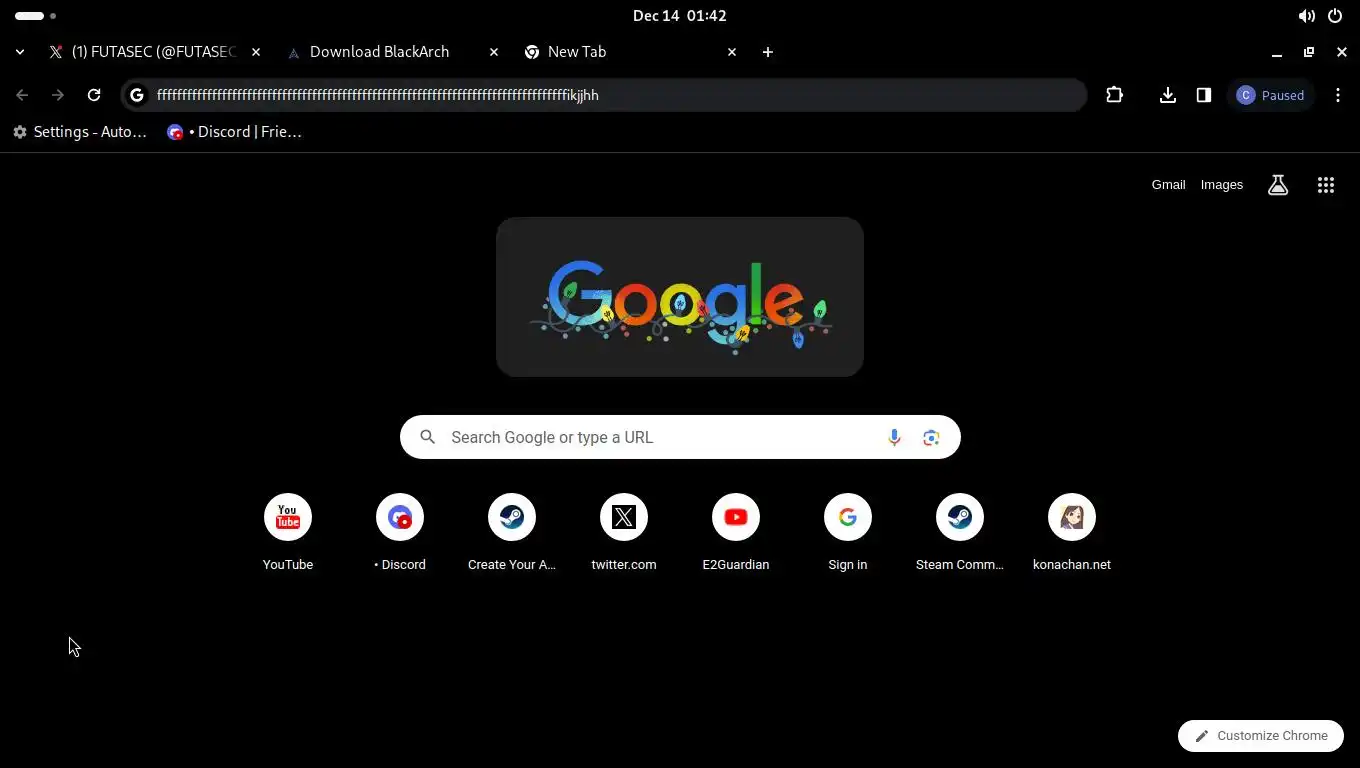Open the tab search dropdown arrow

coord(20,52)
